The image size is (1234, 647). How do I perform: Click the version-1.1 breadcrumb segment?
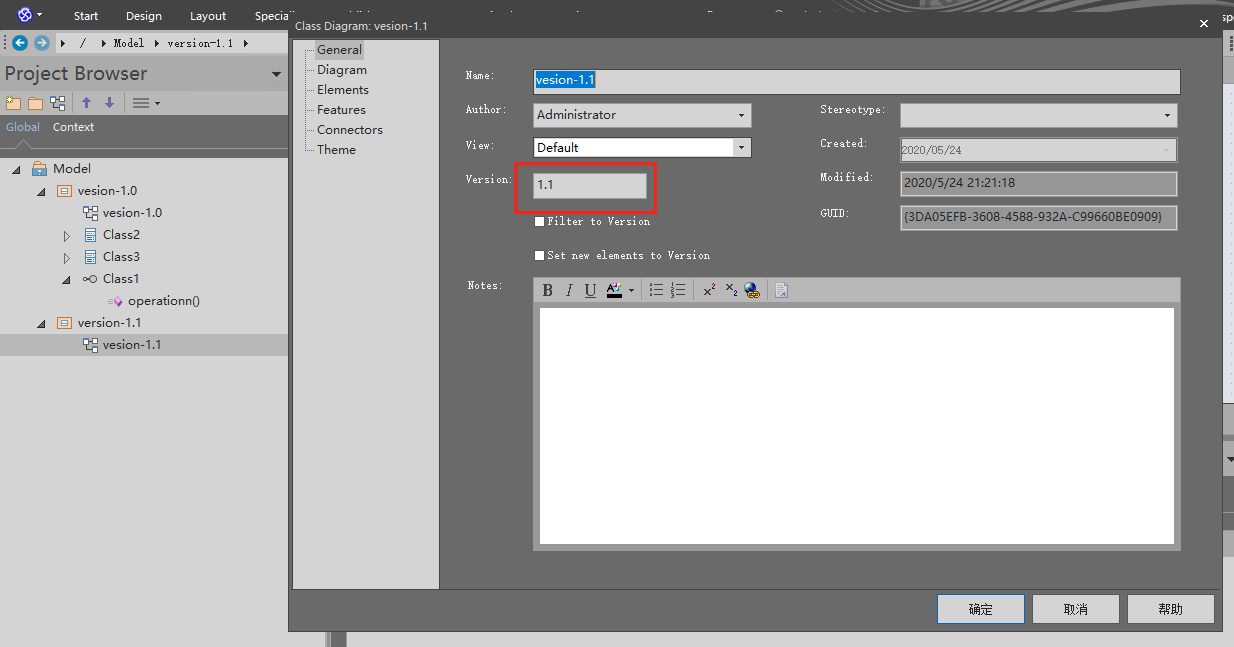pos(200,43)
